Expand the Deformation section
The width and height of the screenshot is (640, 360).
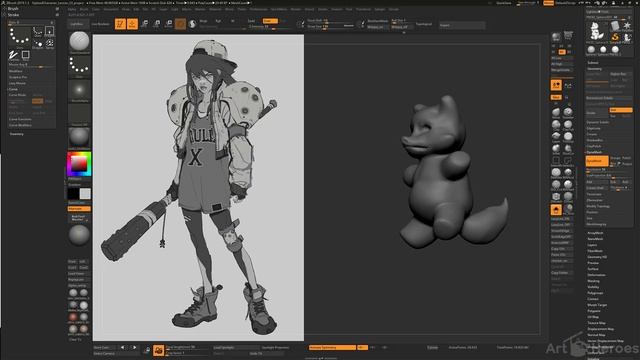click(596, 275)
